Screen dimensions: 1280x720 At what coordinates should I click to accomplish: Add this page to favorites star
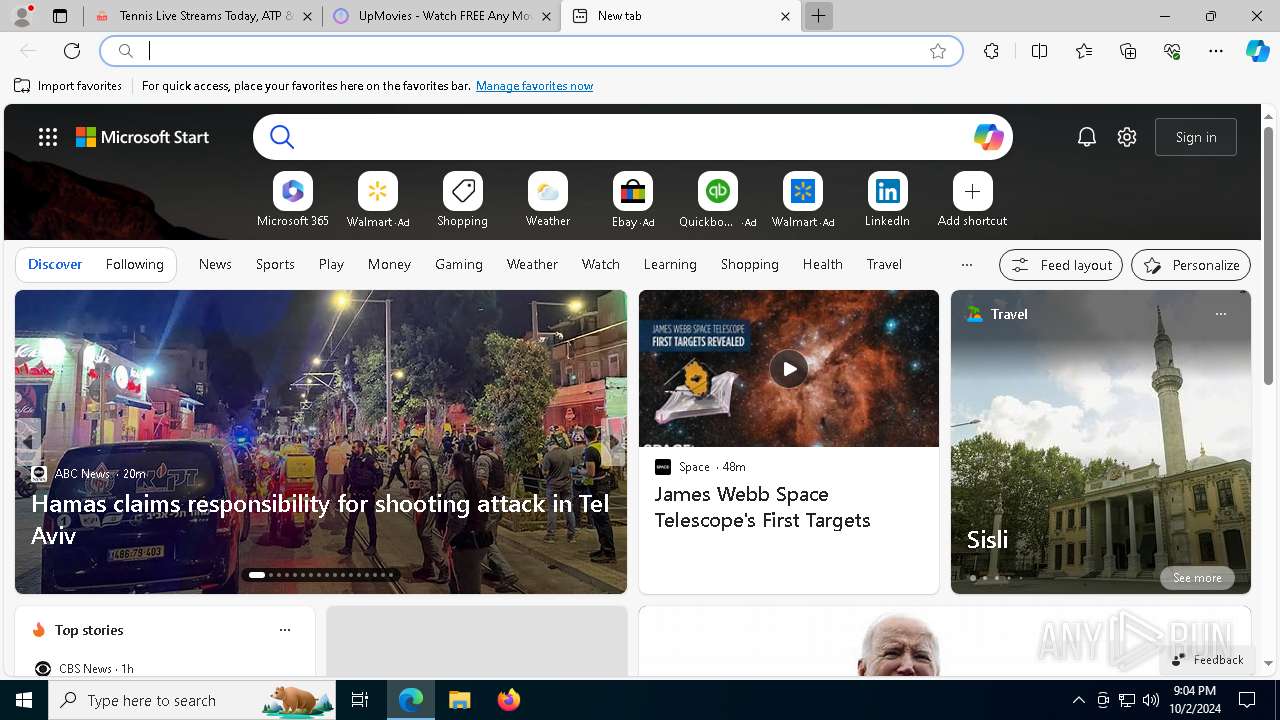pos(937,51)
